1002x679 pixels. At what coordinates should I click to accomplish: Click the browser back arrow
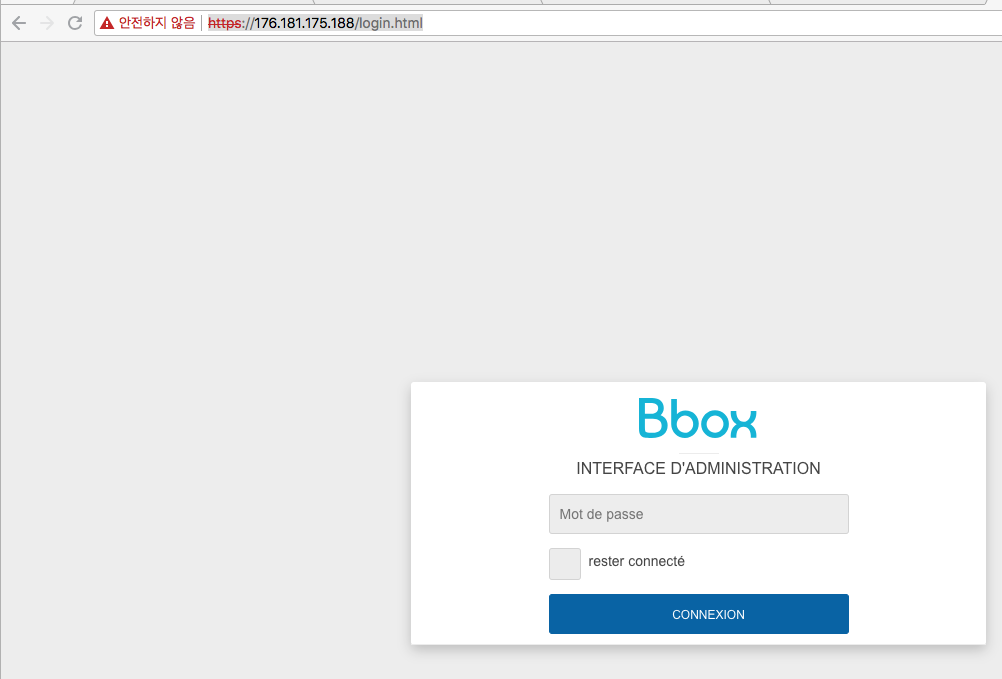(x=19, y=24)
